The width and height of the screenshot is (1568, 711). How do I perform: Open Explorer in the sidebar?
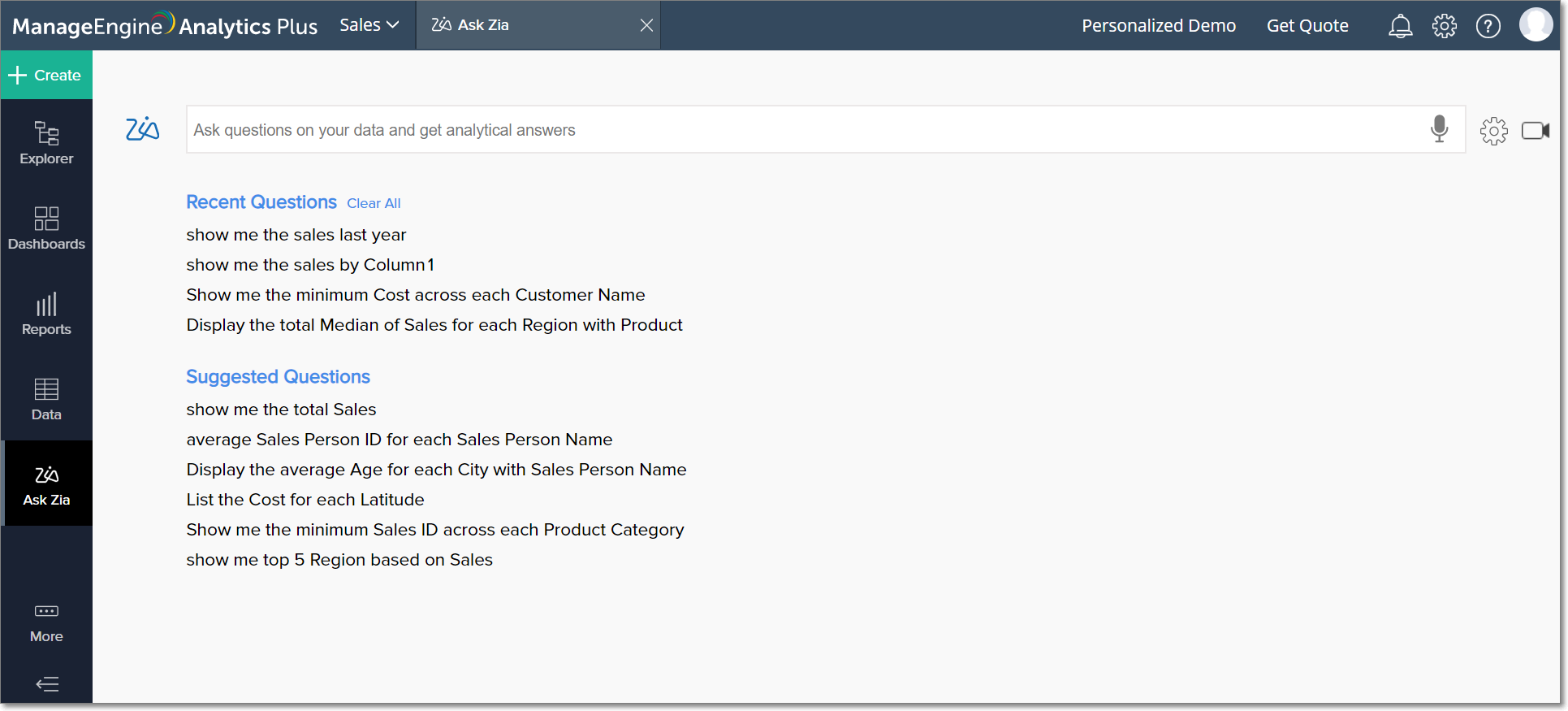point(46,143)
